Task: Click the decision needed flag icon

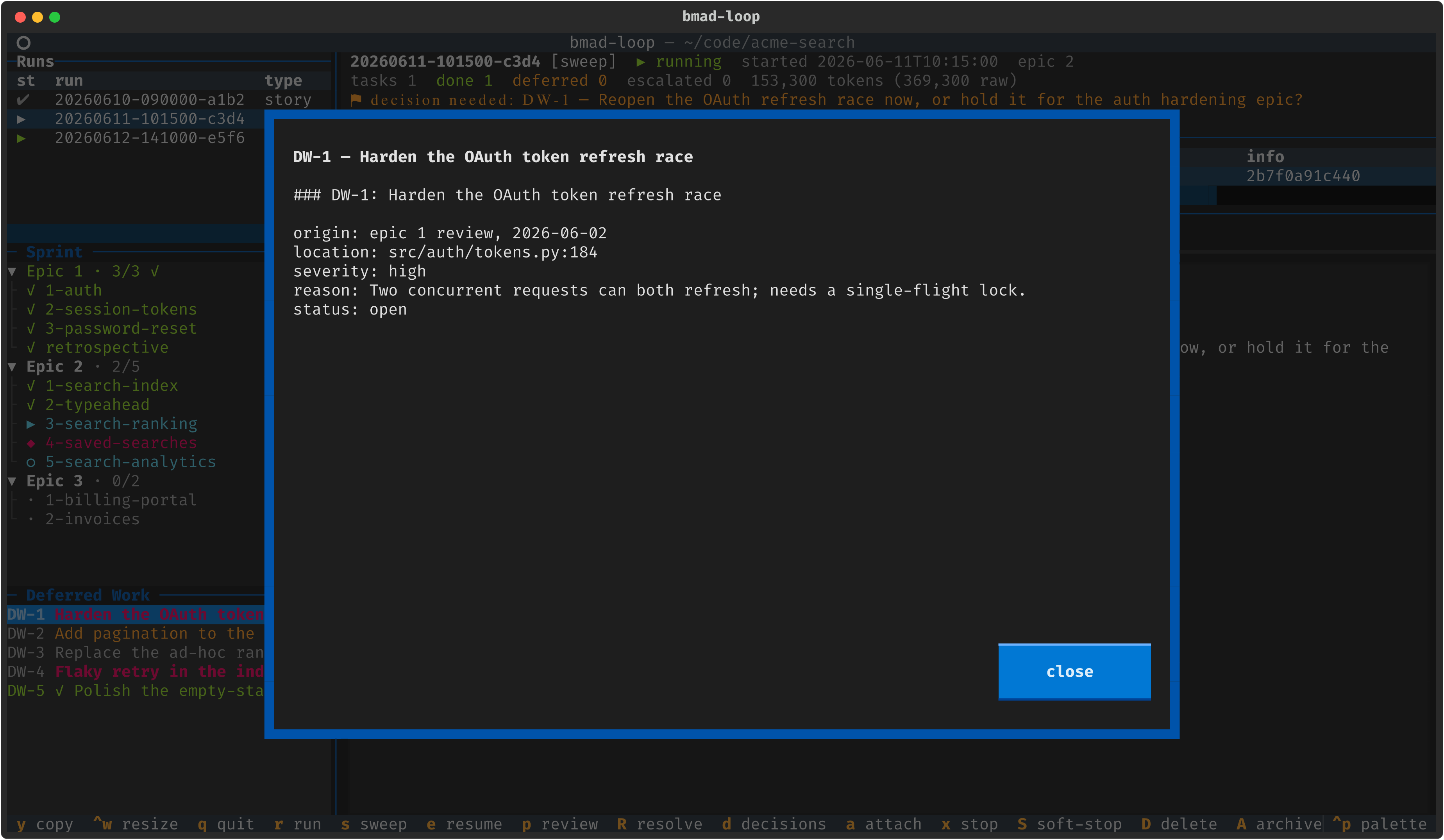Action: 356,100
